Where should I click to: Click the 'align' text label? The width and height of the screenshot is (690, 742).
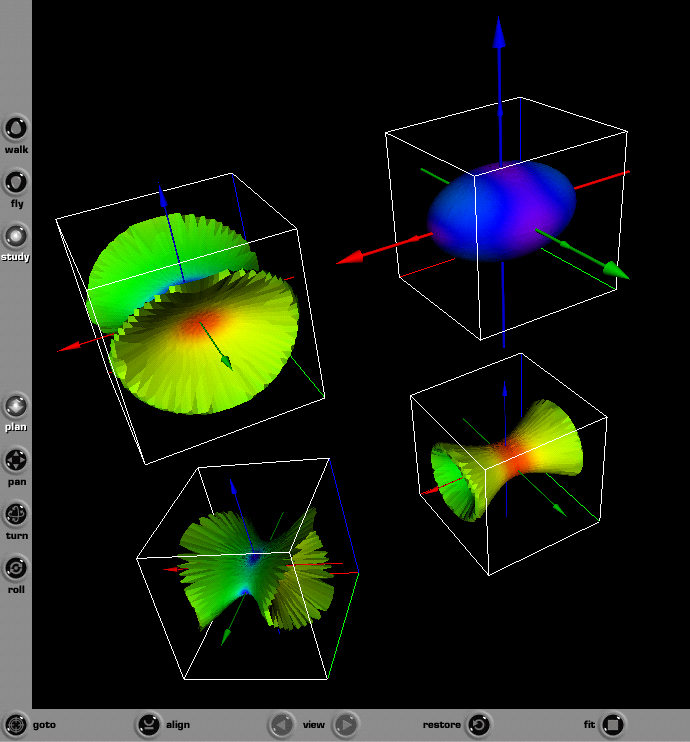pos(178,724)
